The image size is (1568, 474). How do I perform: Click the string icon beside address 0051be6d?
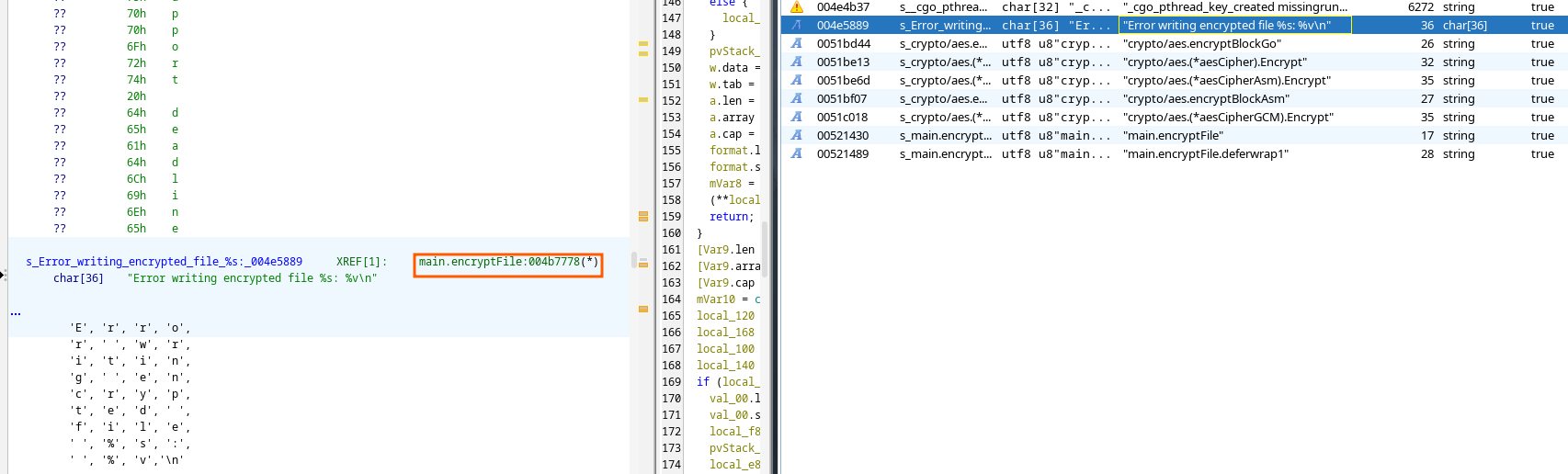tap(797, 81)
